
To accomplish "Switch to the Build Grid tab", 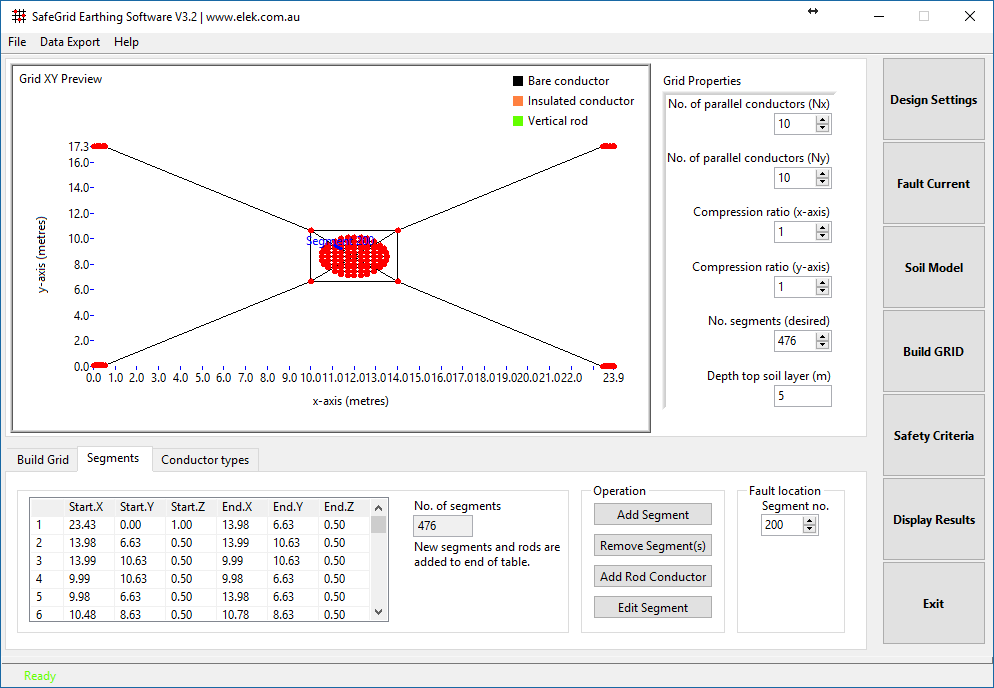I will tap(42, 459).
